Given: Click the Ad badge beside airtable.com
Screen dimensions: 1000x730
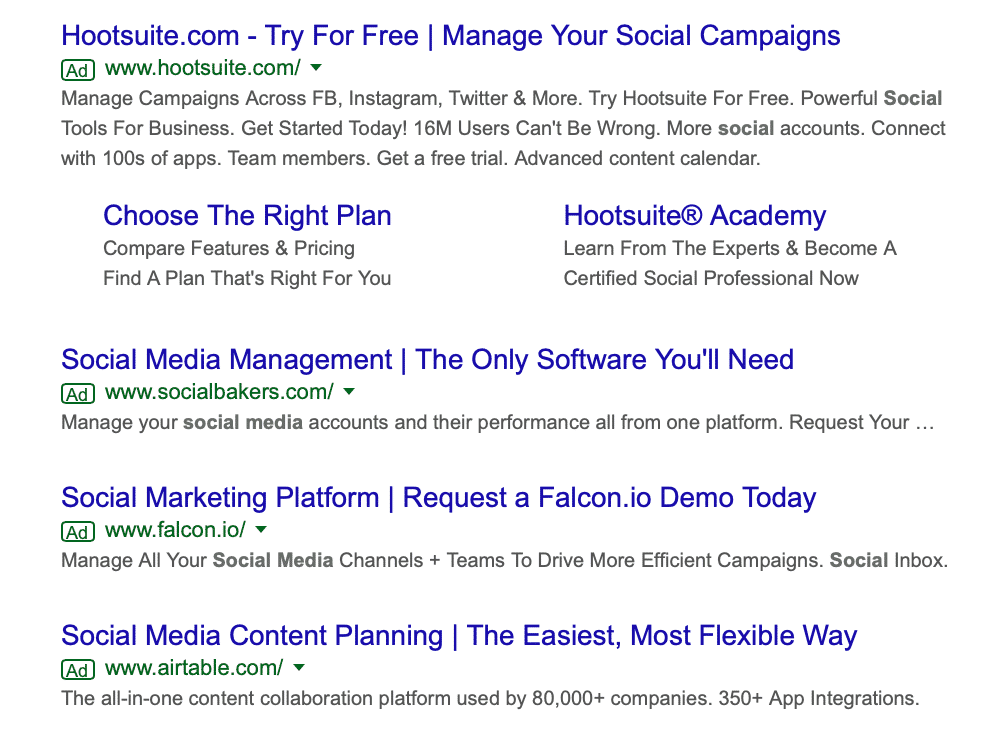Looking at the screenshot, I should click(x=78, y=669).
